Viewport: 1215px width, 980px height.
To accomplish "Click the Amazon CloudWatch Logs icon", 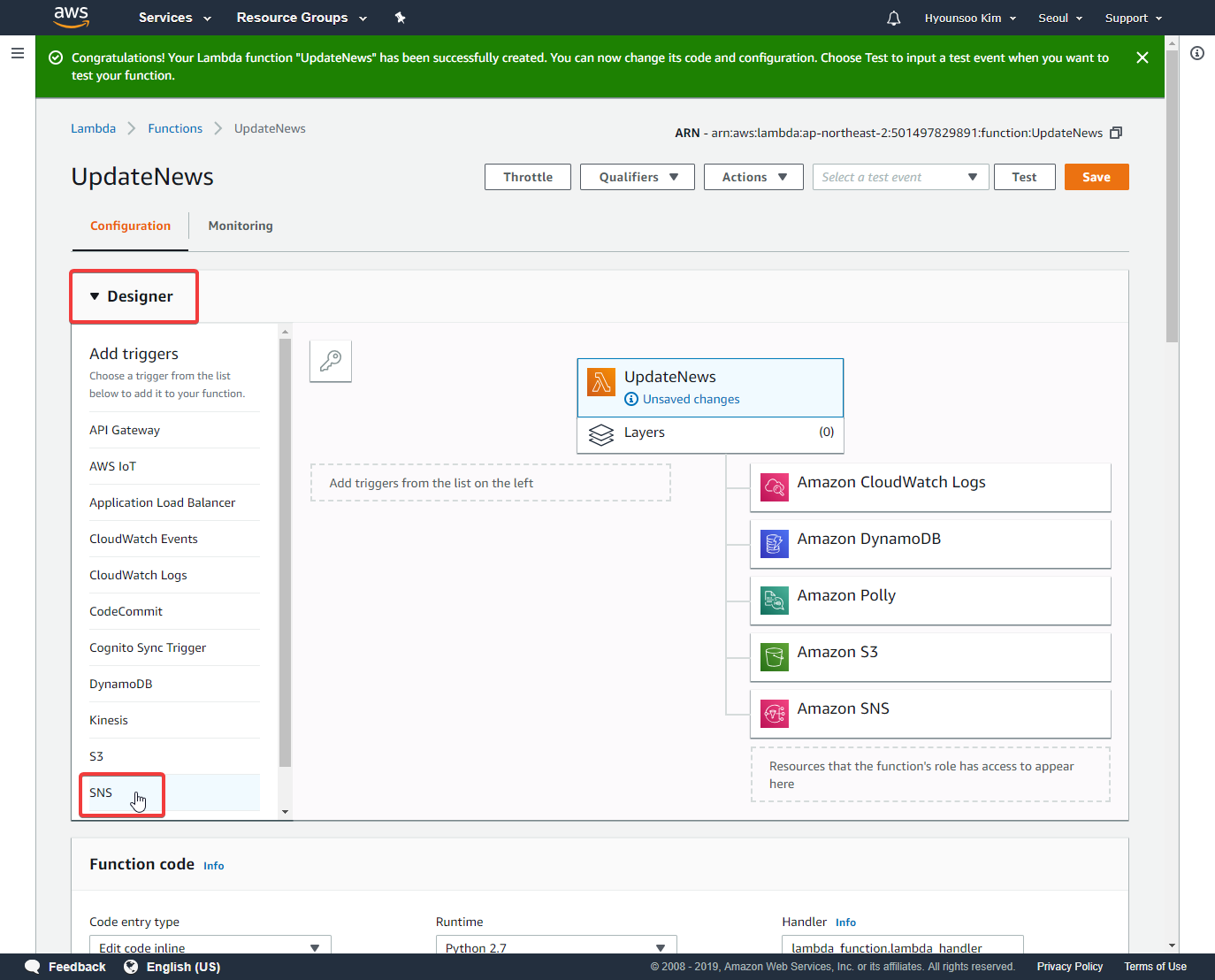I will click(775, 486).
